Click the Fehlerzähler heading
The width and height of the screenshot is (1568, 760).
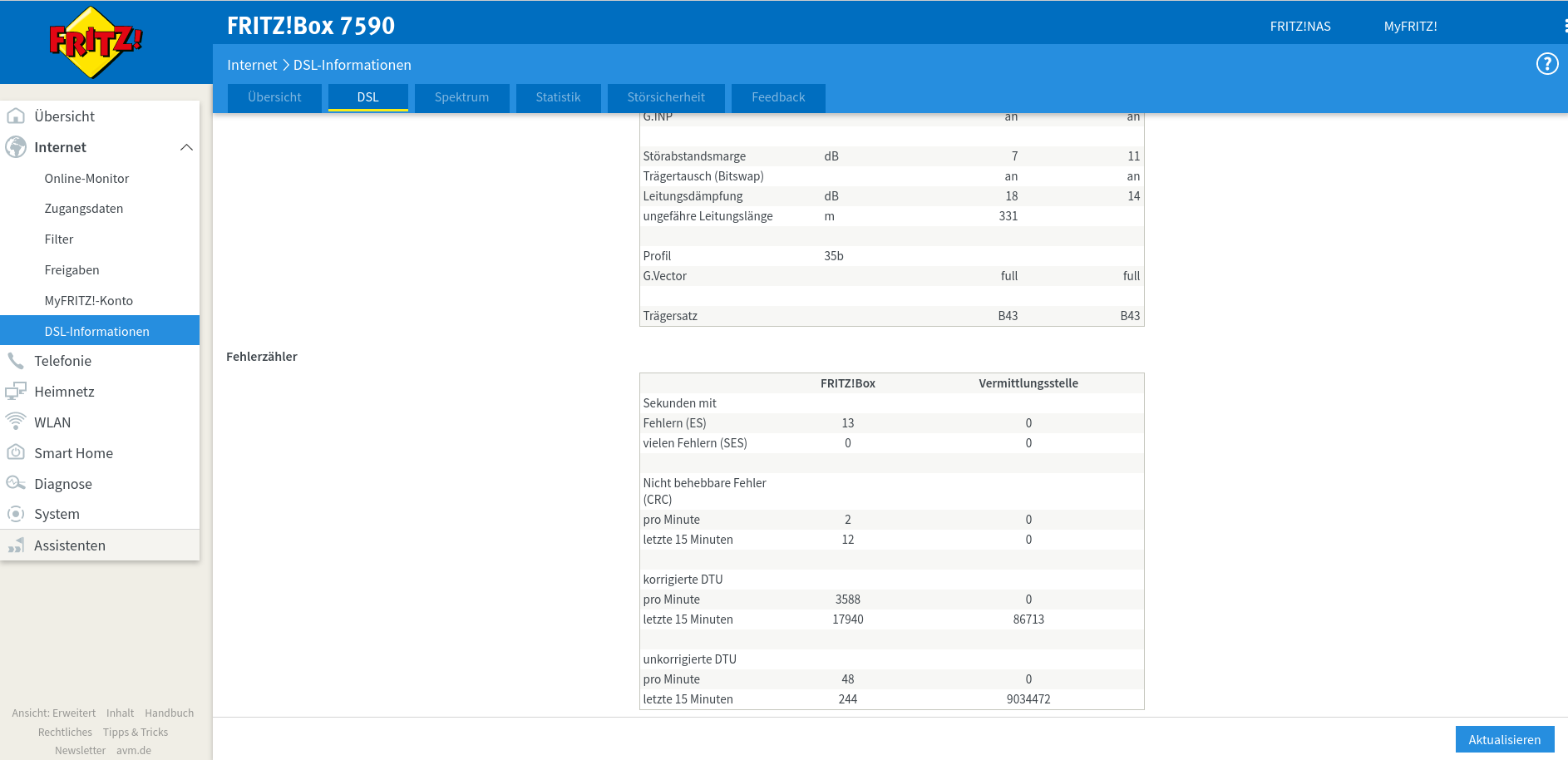(x=262, y=357)
